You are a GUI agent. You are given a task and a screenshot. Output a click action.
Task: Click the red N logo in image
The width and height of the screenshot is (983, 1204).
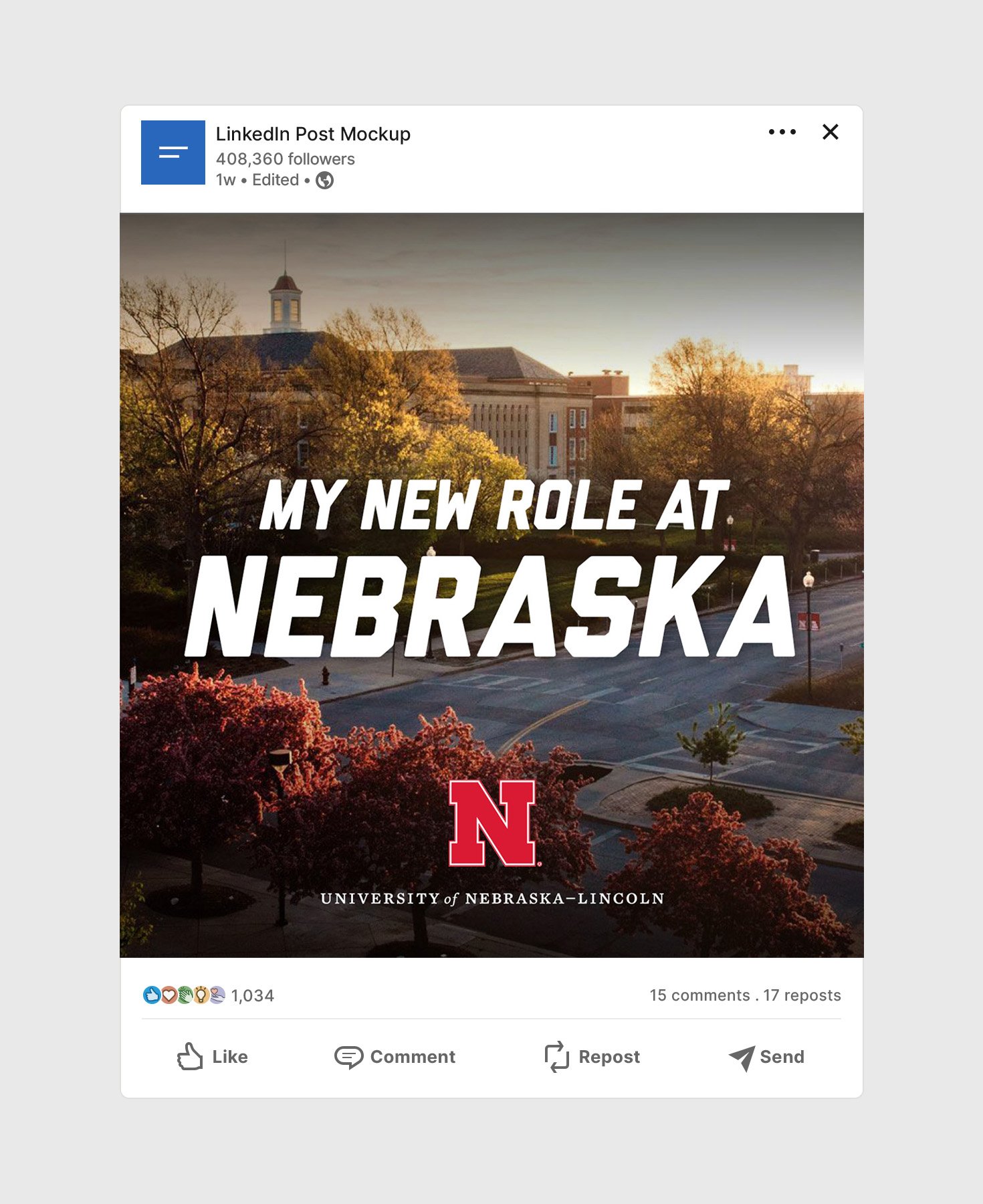pos(493,823)
